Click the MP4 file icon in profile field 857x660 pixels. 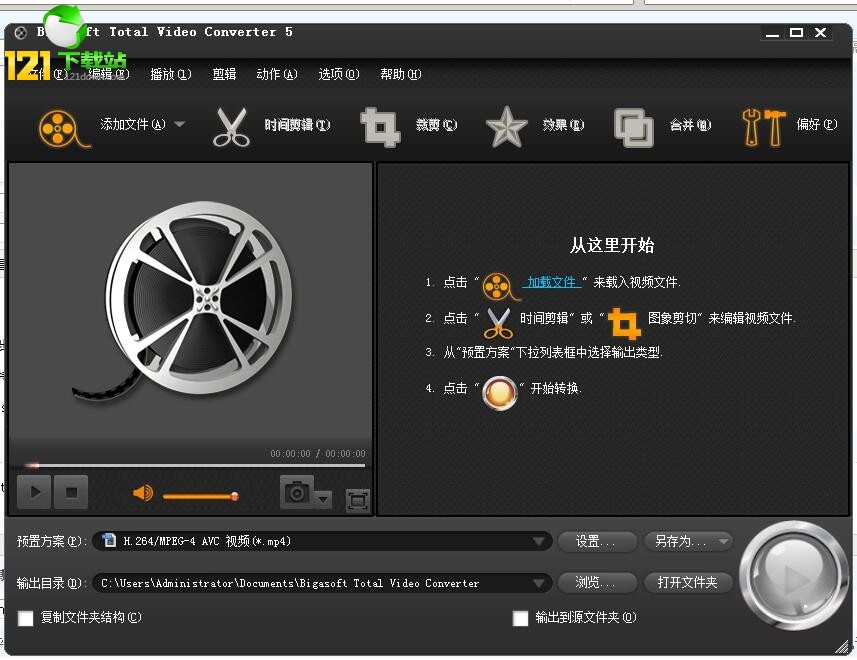(110, 540)
